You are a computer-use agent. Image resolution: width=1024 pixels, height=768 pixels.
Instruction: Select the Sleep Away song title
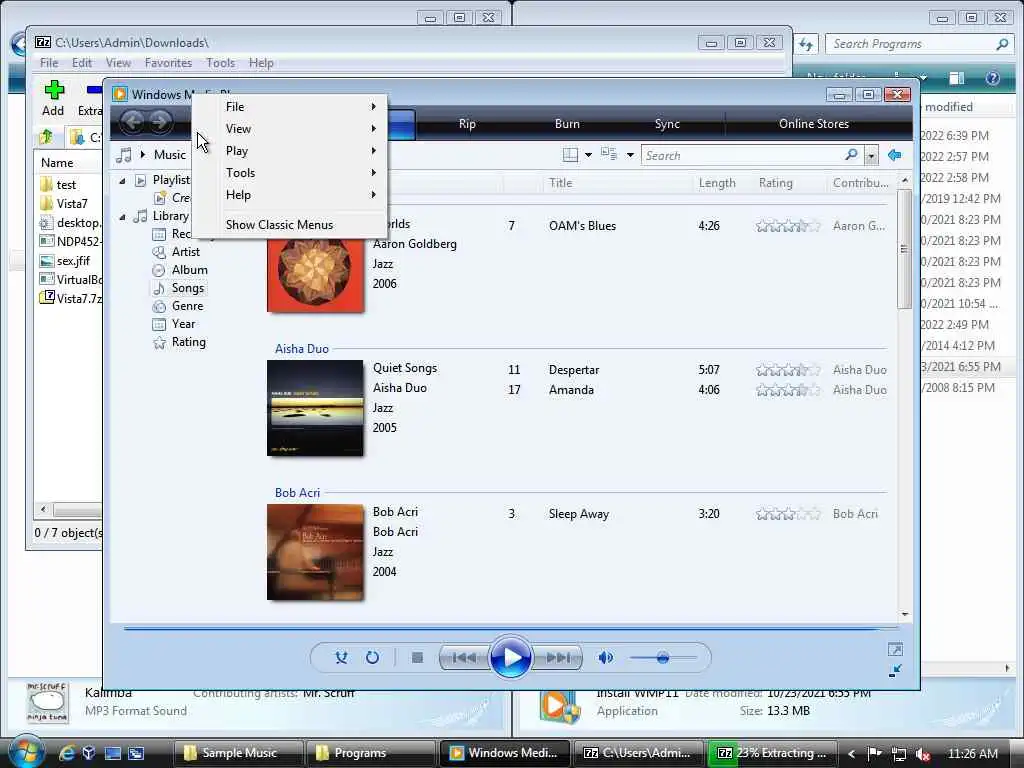(579, 514)
